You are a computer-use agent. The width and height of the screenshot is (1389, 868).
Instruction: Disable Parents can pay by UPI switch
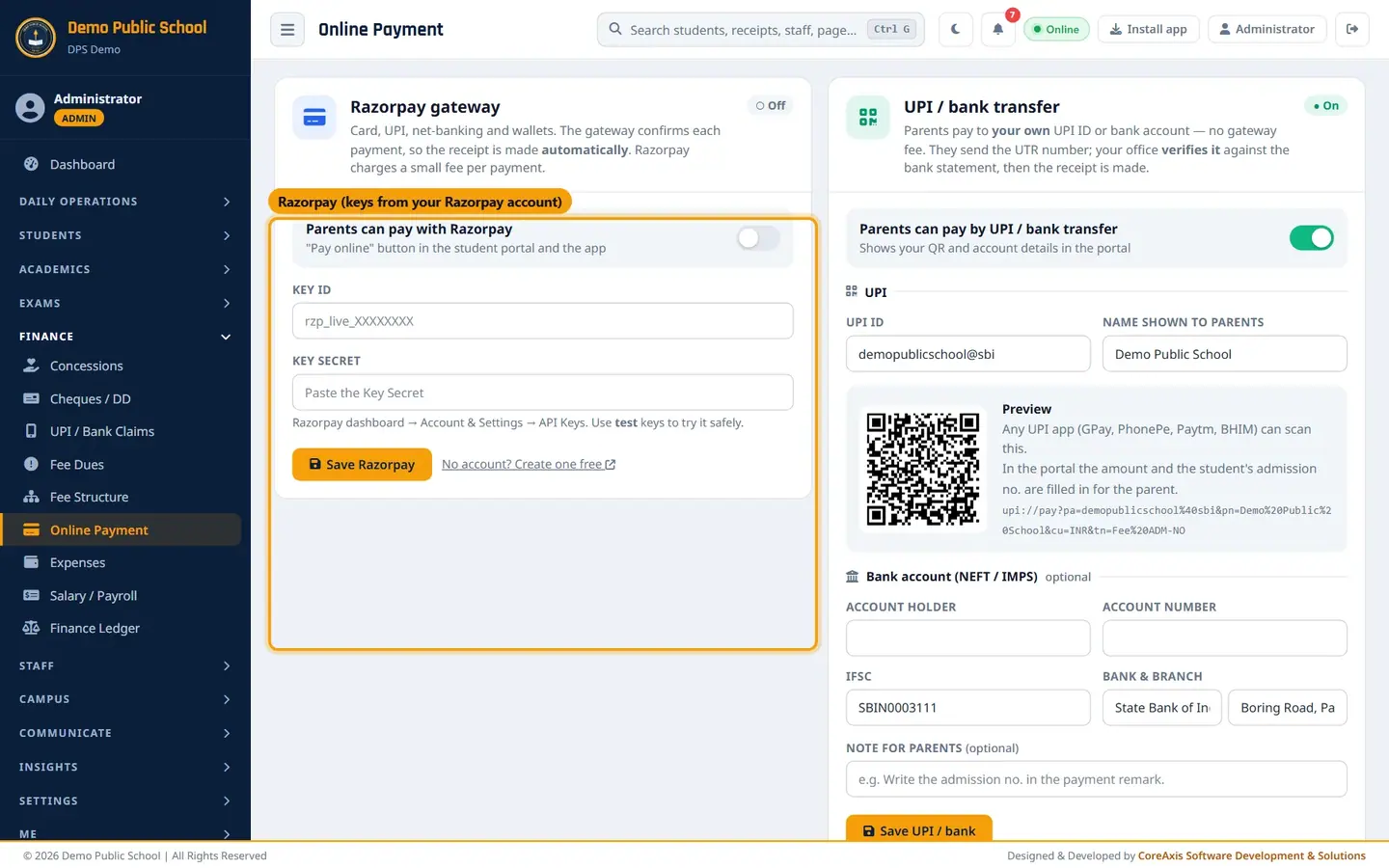point(1312,238)
